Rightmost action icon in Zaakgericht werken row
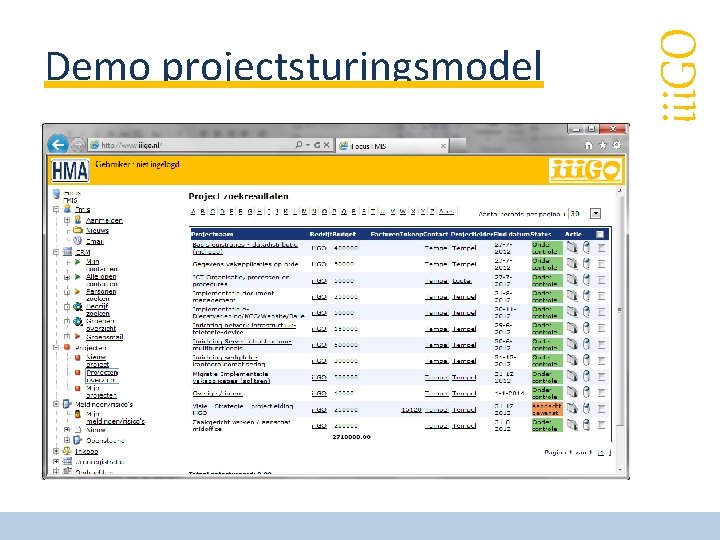720x540 pixels. point(601,425)
